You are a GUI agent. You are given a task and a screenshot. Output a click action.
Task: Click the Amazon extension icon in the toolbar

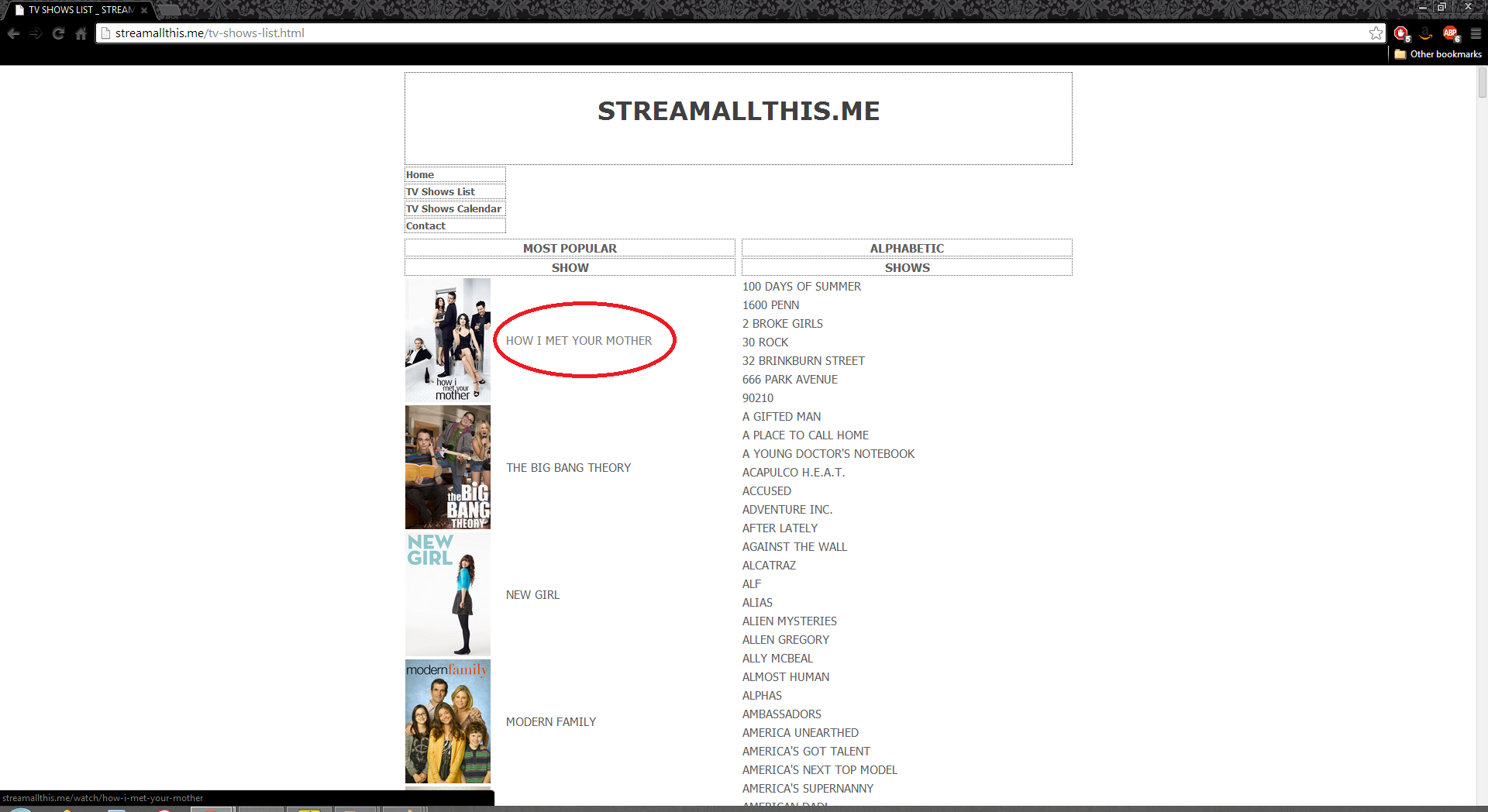coord(1426,33)
